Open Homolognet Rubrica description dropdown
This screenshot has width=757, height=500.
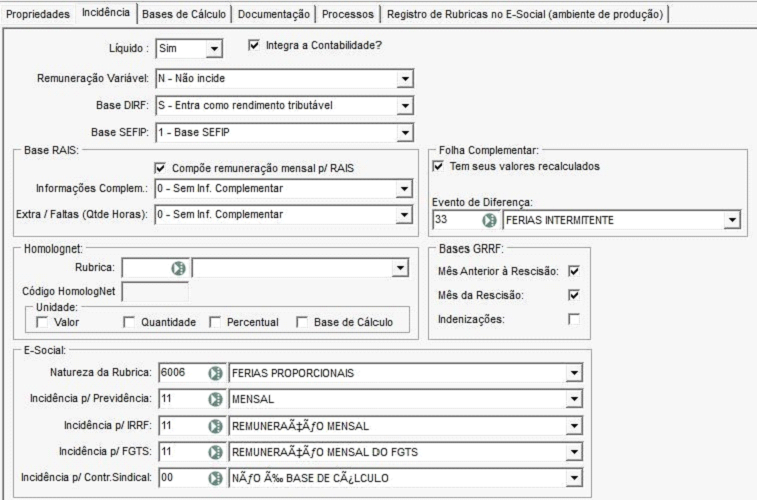(x=400, y=268)
